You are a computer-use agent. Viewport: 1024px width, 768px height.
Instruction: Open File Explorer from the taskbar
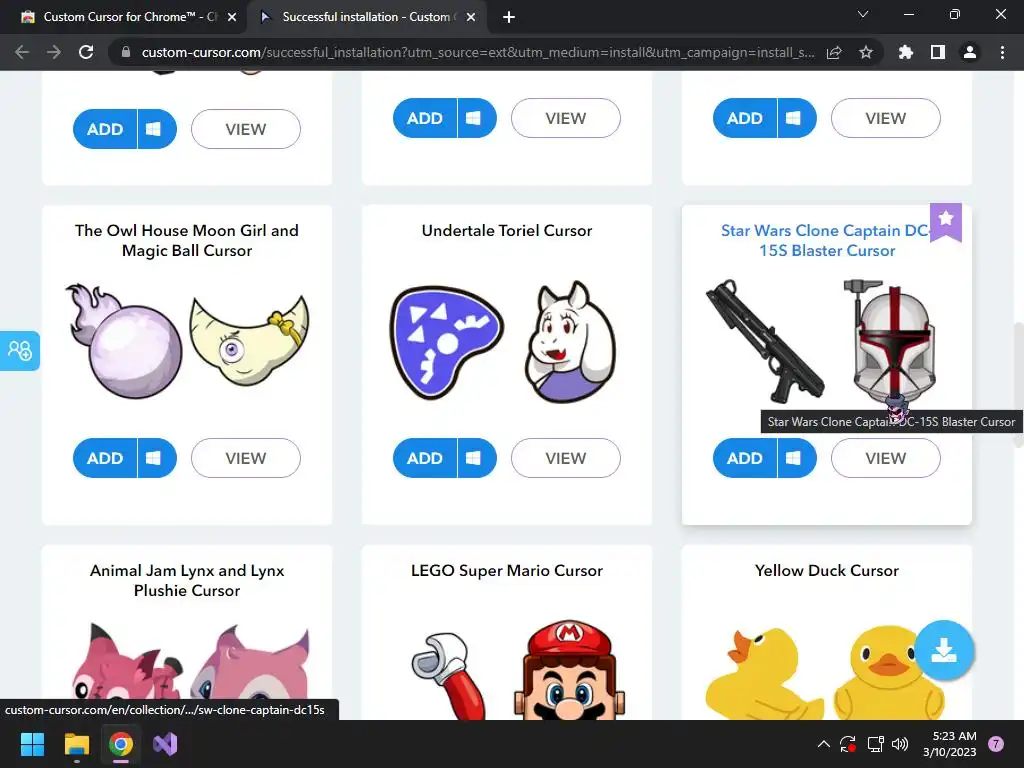(x=76, y=744)
